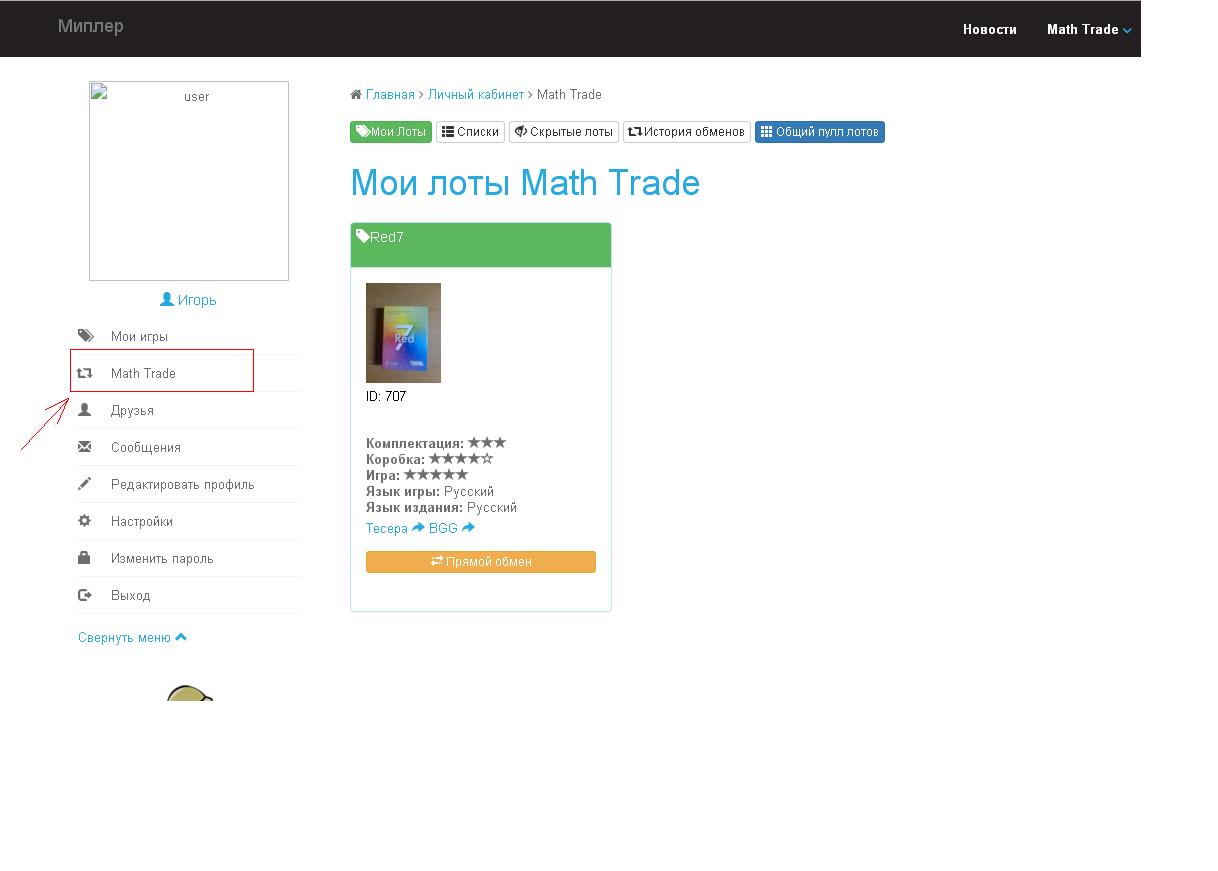Collapse the sidebar with Свернуть меню
Viewport: 1218px width, 871px height.
[132, 637]
